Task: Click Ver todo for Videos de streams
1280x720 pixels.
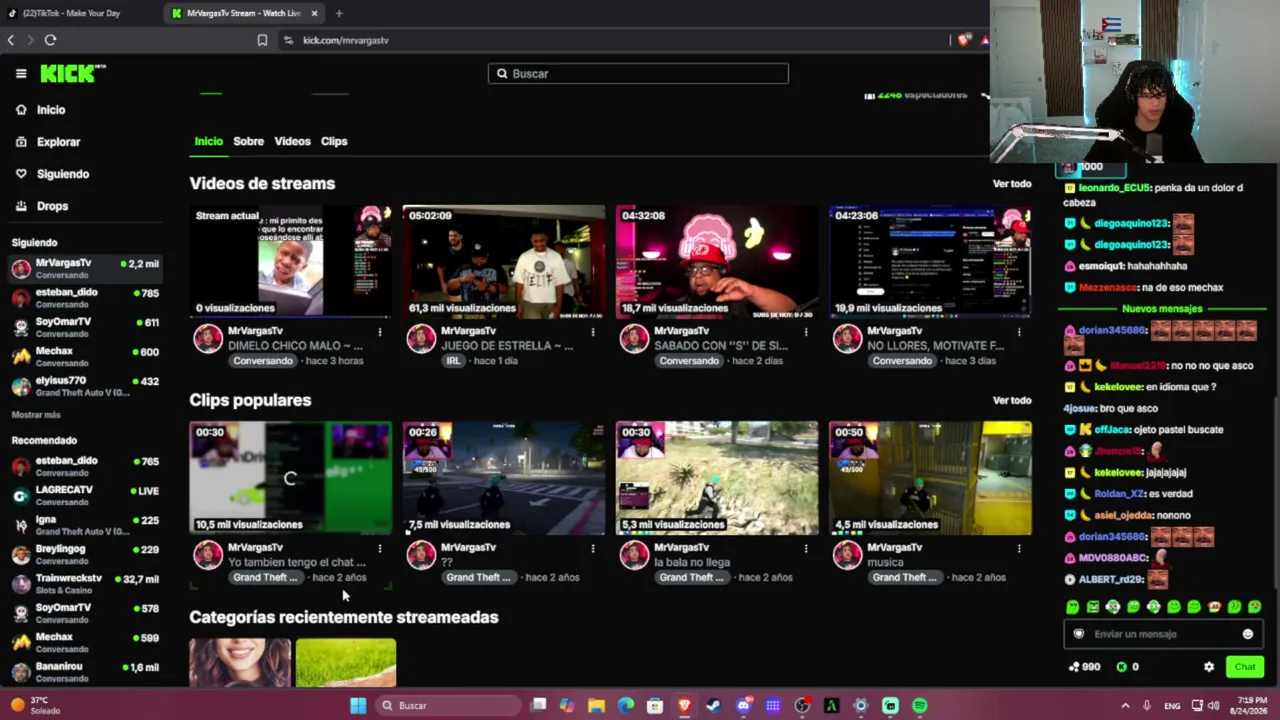Action: coord(1011,184)
